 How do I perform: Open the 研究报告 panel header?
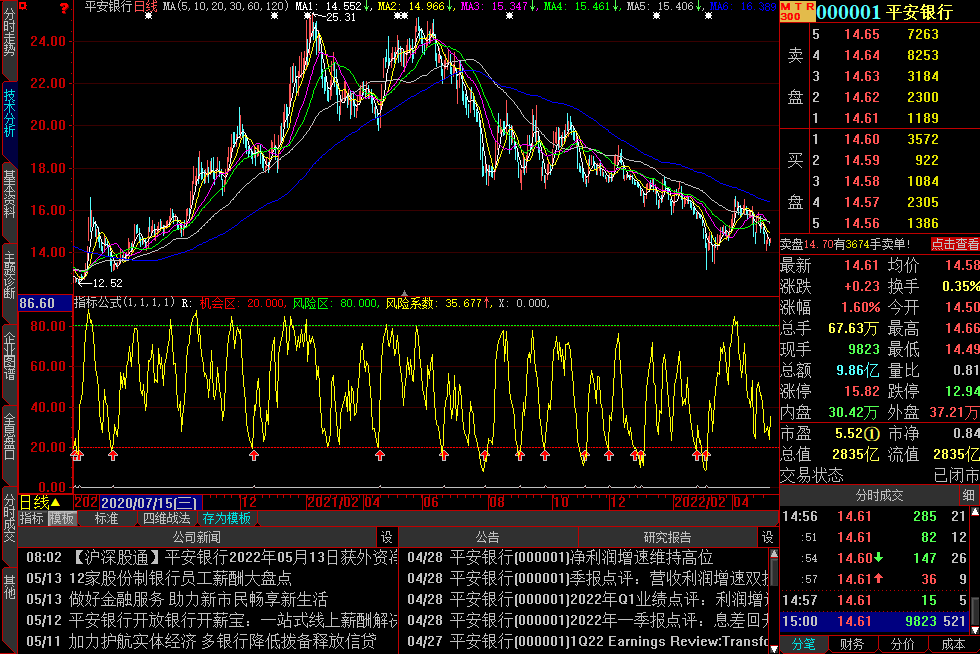667,537
